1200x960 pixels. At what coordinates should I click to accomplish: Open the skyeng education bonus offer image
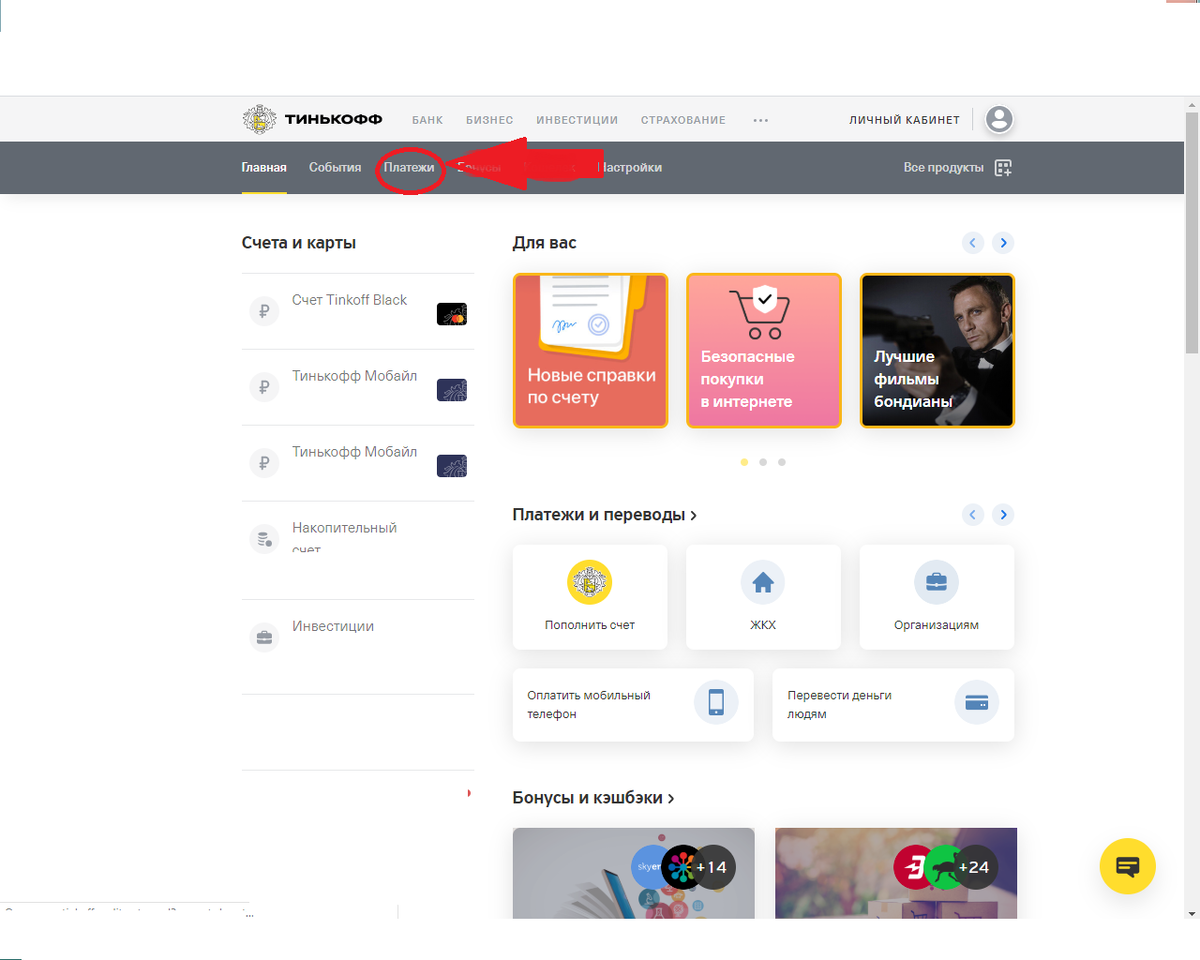click(633, 873)
